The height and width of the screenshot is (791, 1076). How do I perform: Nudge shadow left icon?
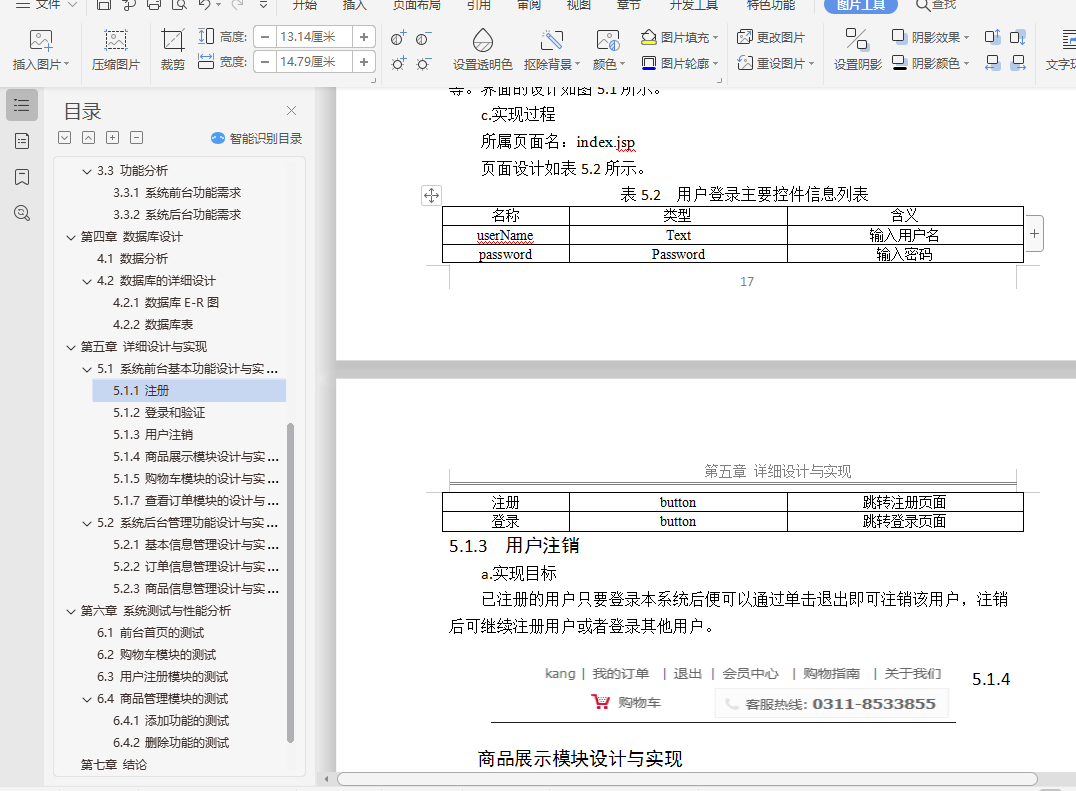(x=992, y=63)
